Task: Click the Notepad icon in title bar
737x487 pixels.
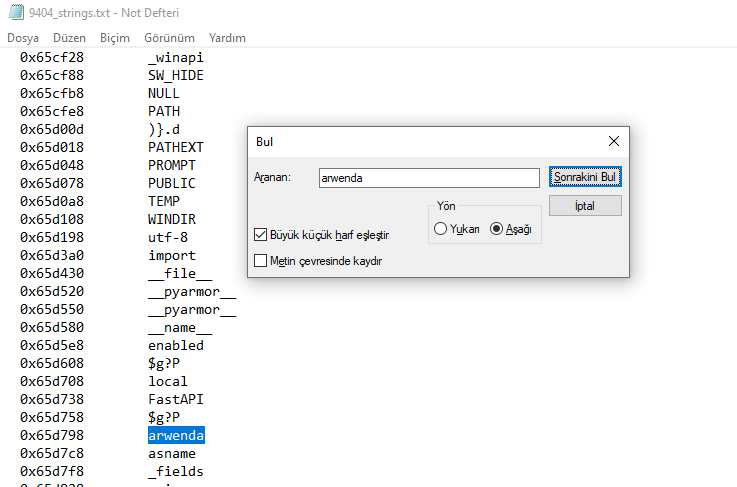Action: pyautogui.click(x=16, y=12)
